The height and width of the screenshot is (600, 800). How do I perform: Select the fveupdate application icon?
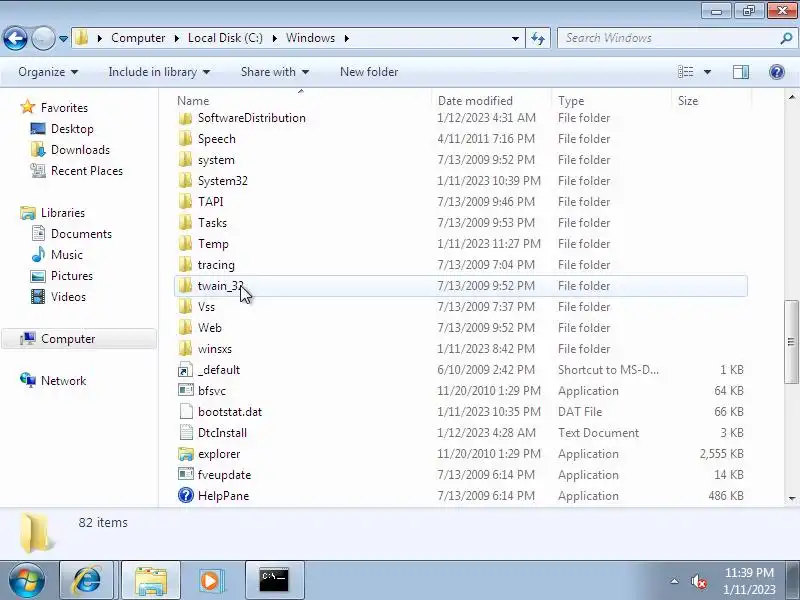(186, 474)
